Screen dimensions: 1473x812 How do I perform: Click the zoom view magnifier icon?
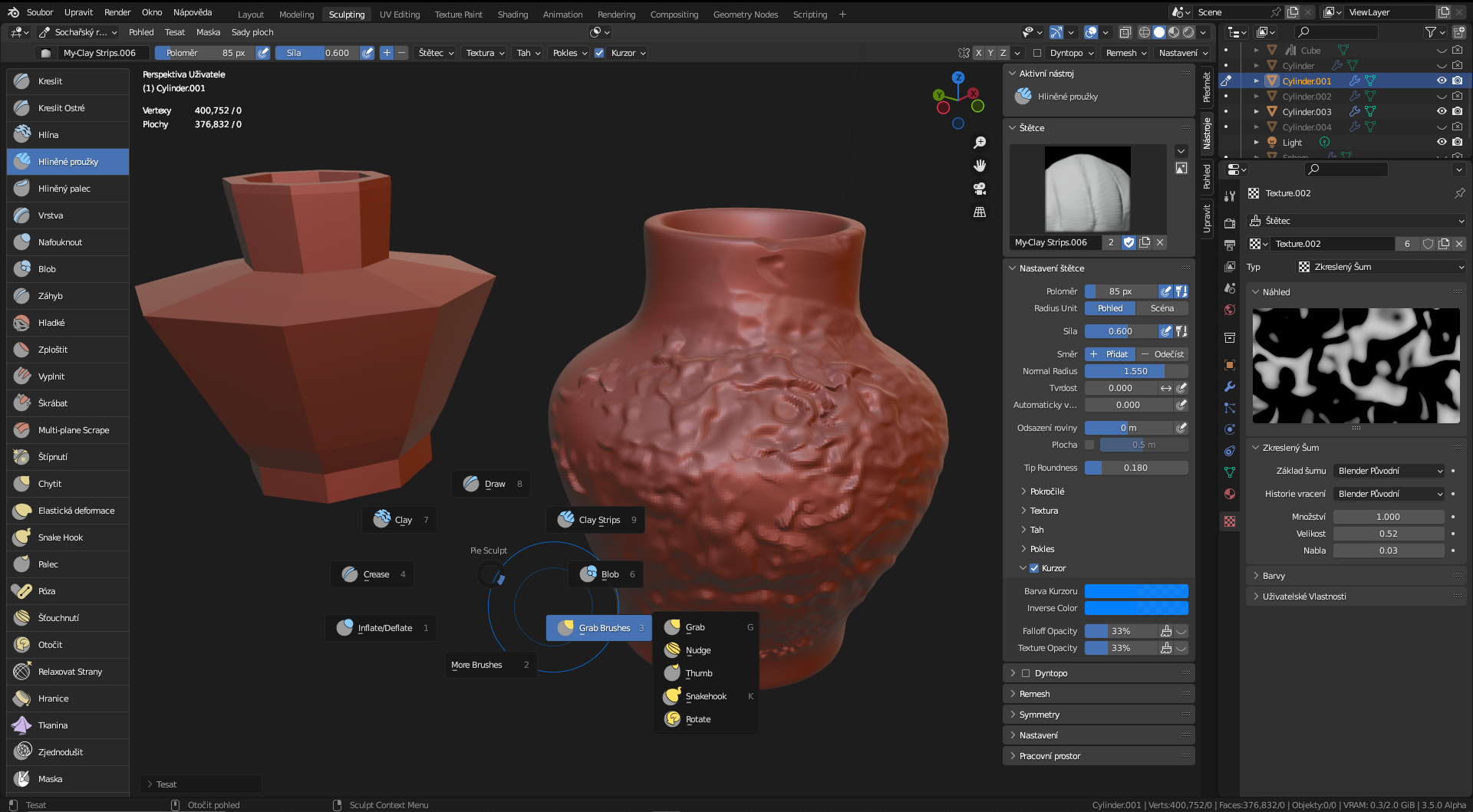click(x=980, y=143)
